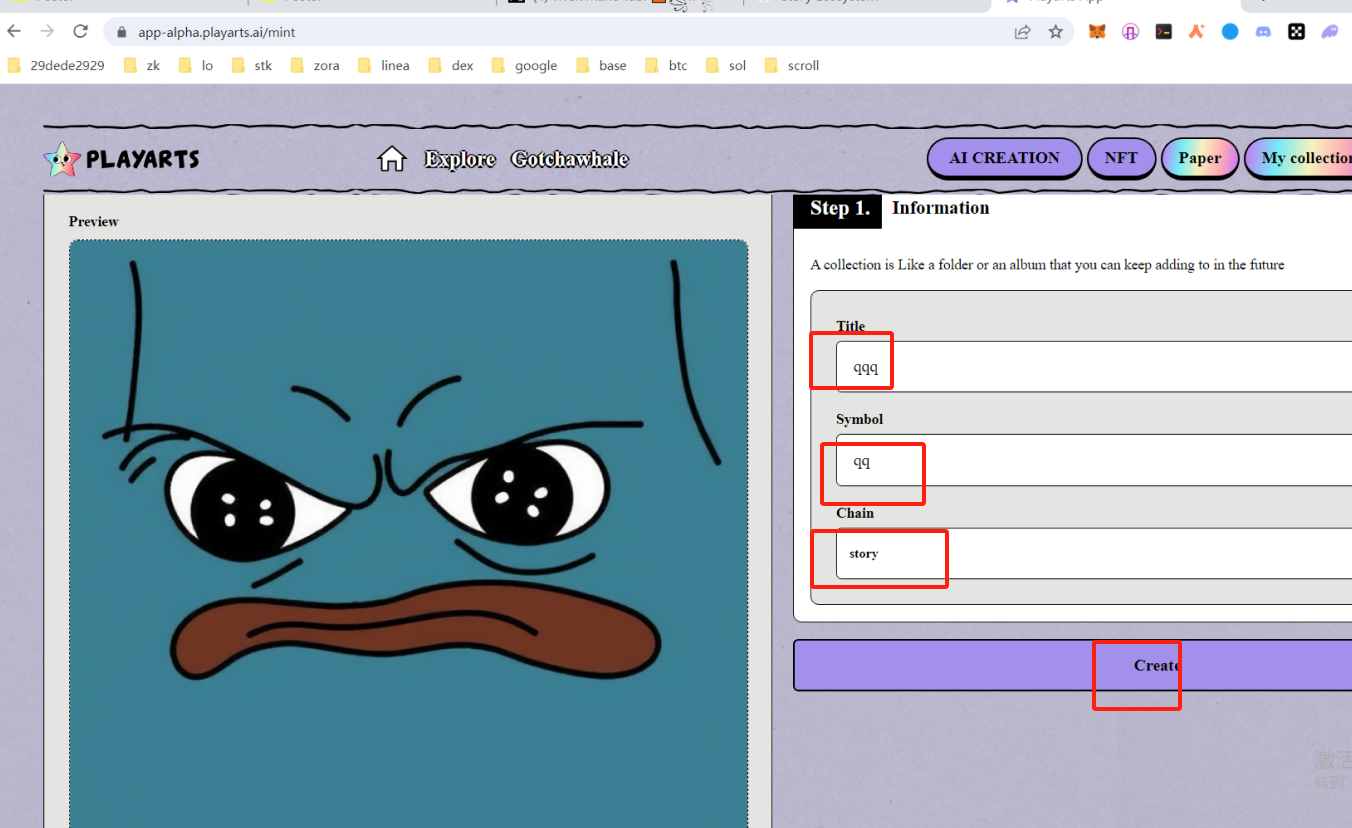Open the My collection tab
This screenshot has width=1352, height=828.
pyautogui.click(x=1299, y=158)
